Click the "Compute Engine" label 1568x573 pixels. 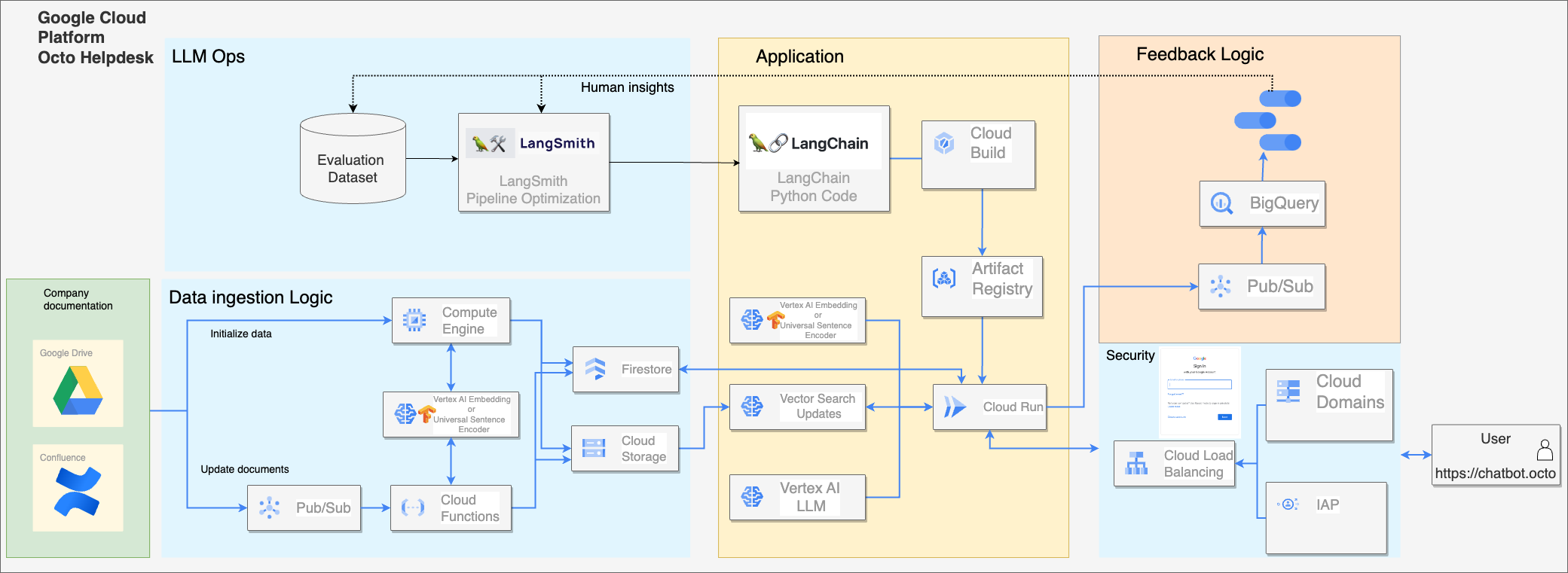[x=469, y=320]
